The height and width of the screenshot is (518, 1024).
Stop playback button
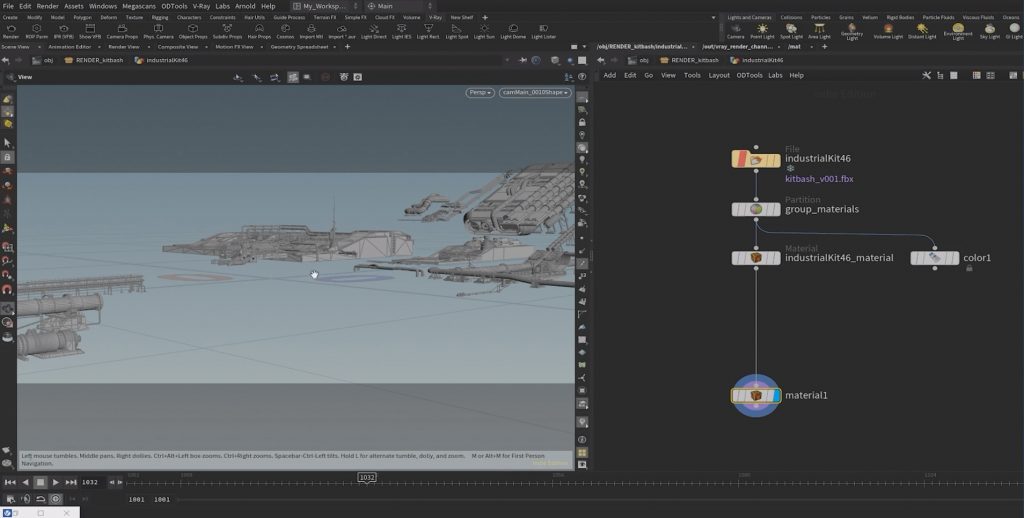click(x=40, y=482)
